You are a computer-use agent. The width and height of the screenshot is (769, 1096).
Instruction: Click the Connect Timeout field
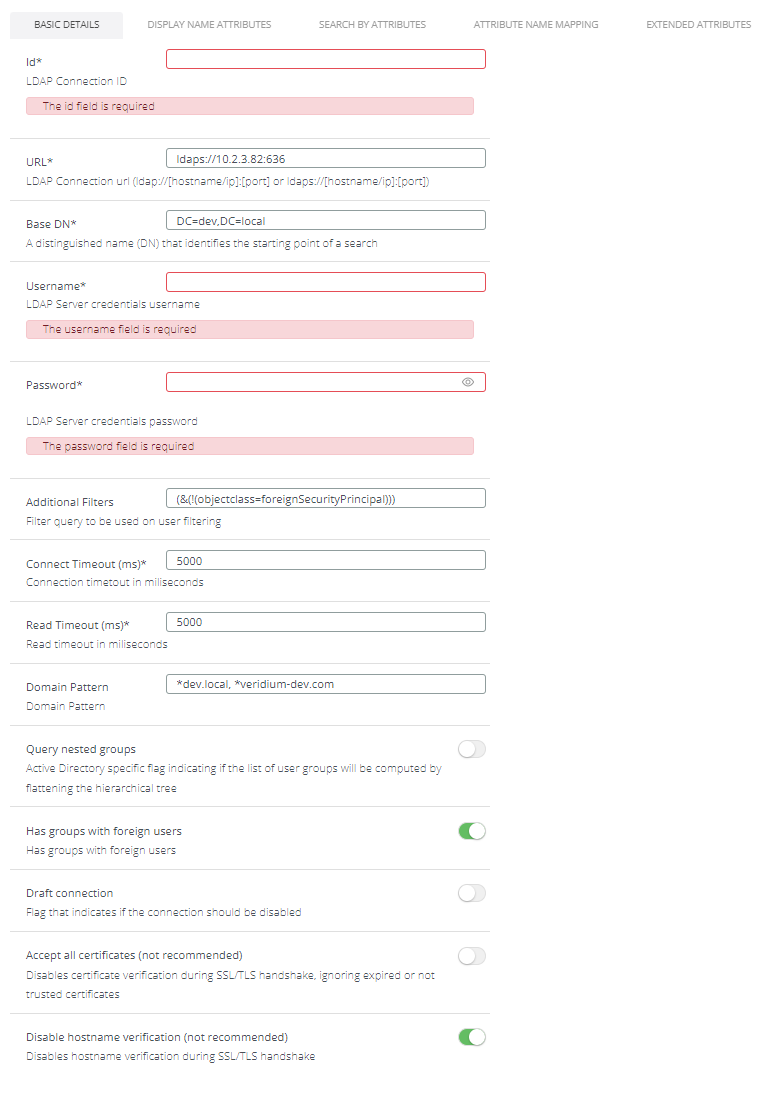[325, 560]
